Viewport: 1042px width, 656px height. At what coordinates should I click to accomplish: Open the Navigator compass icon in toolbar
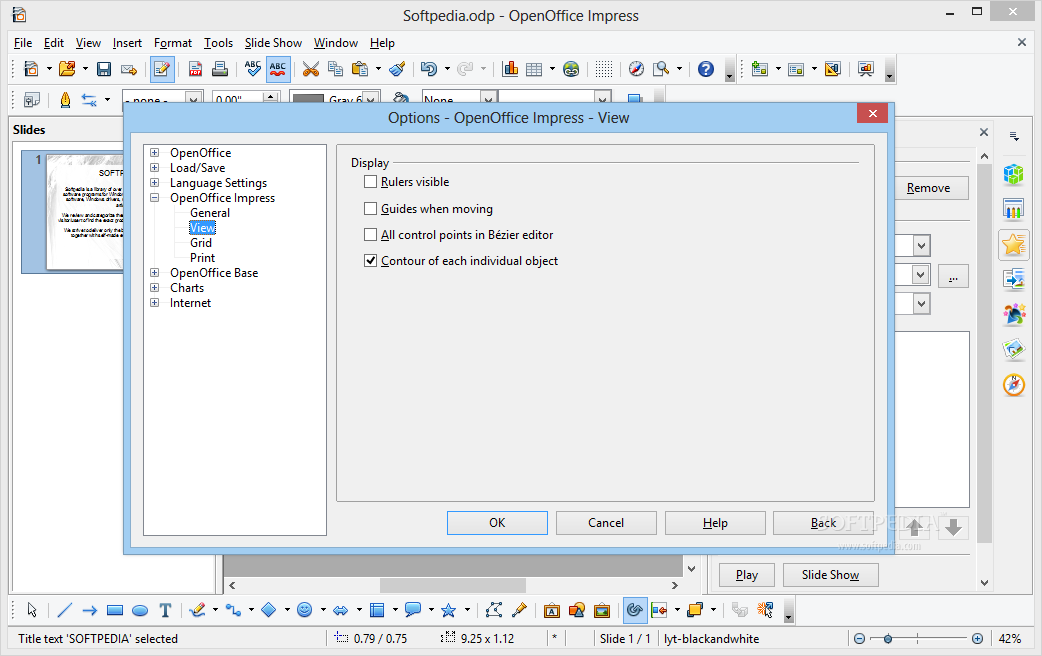pyautogui.click(x=636, y=69)
